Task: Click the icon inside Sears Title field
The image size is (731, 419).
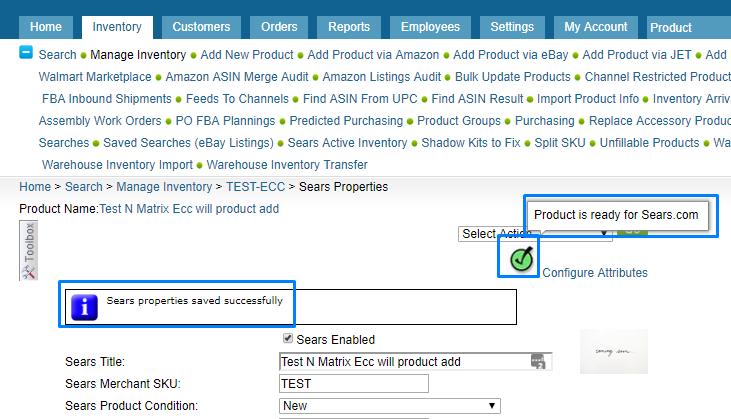Action: (x=538, y=361)
